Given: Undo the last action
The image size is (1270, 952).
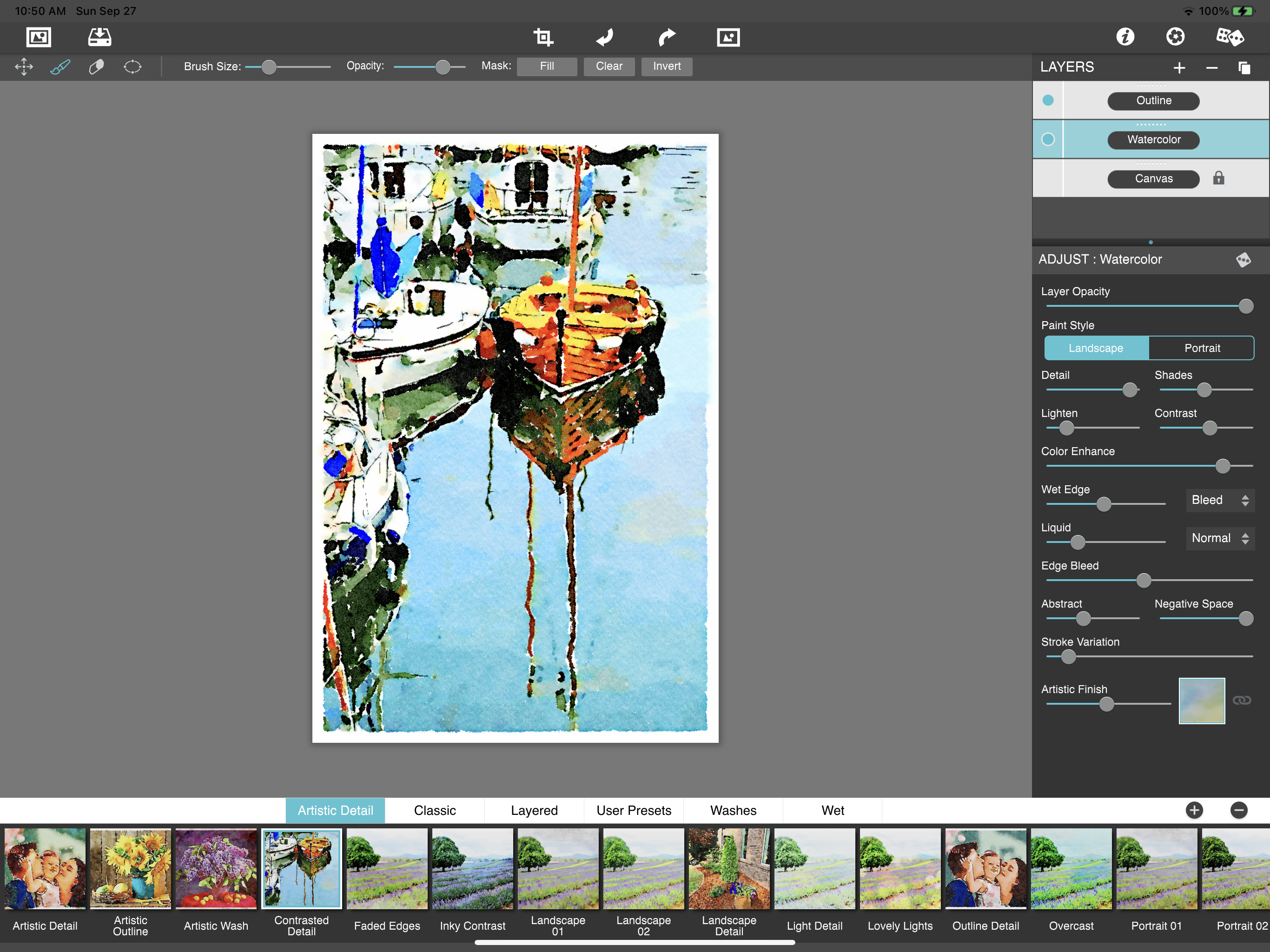Looking at the screenshot, I should [605, 37].
